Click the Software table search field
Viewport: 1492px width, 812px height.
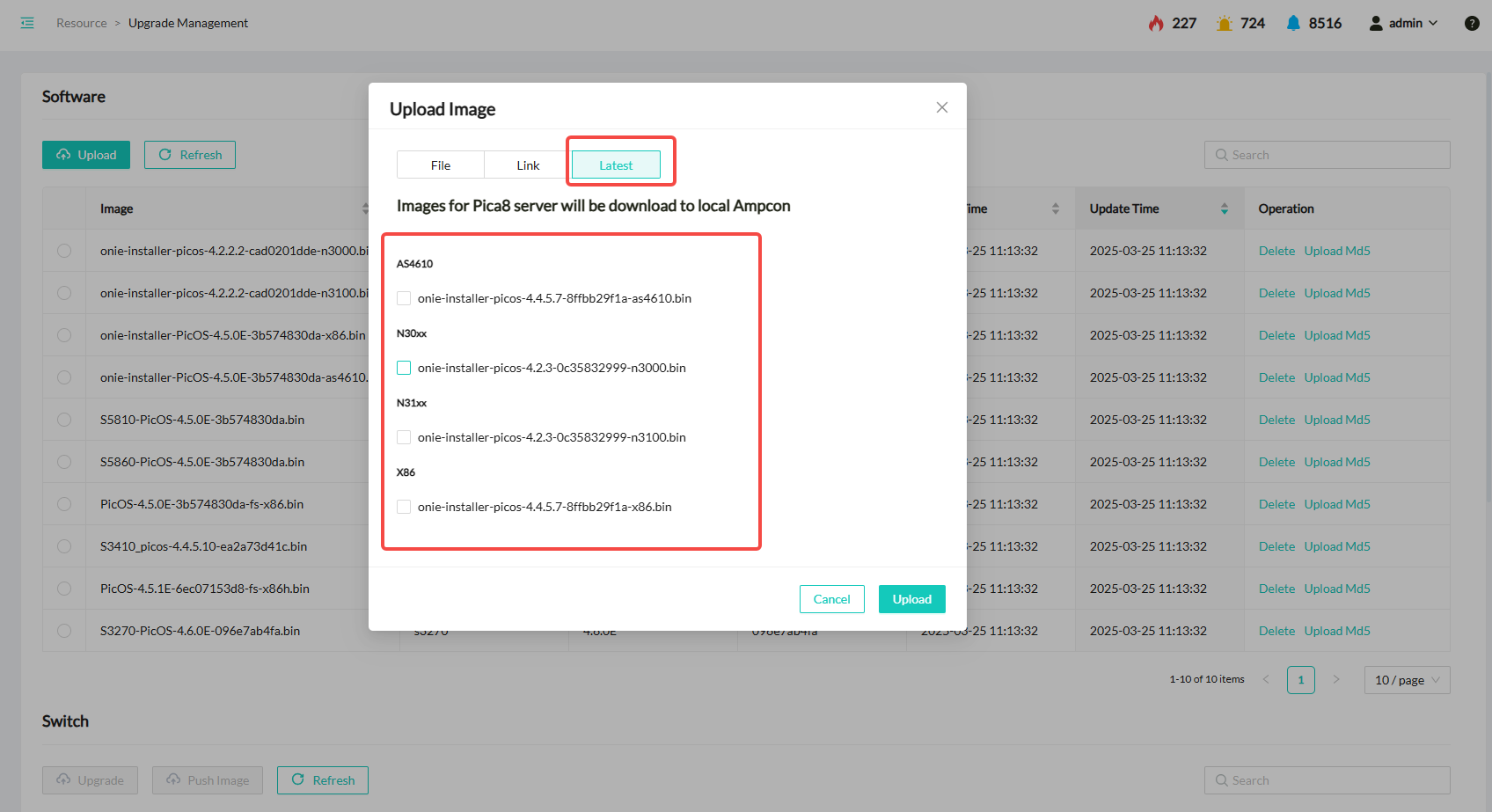point(1327,155)
